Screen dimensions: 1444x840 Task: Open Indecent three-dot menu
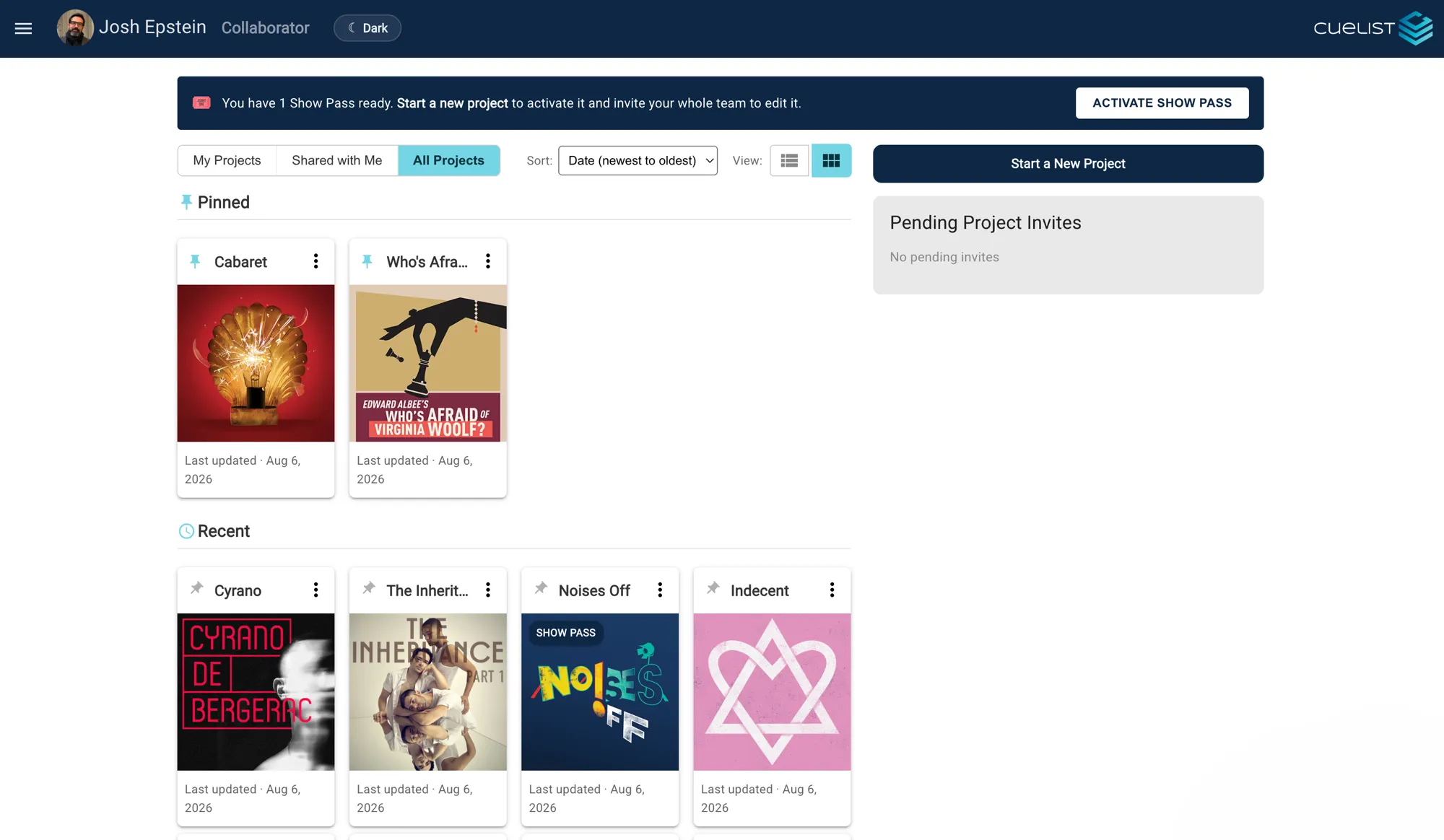coord(832,590)
